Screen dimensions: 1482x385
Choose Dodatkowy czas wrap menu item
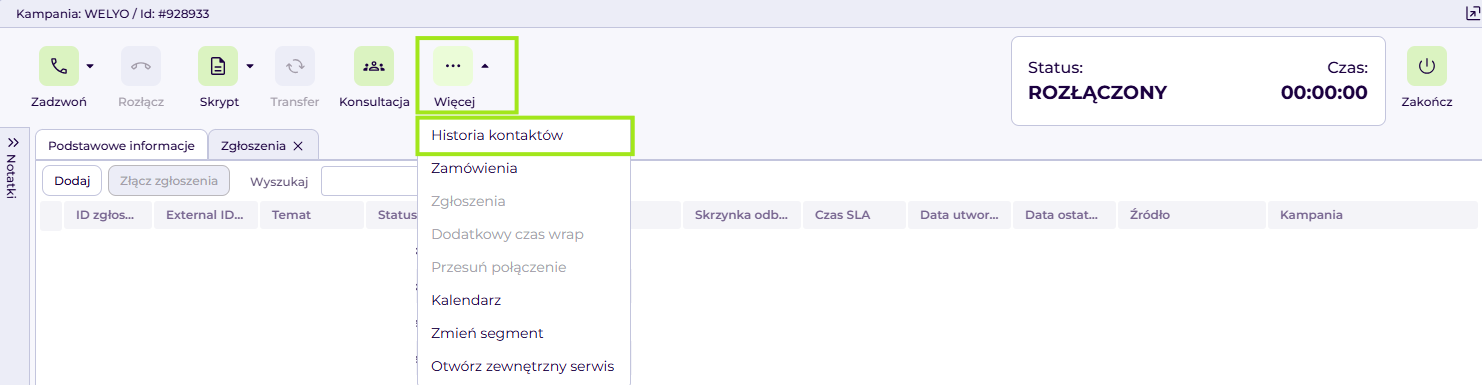click(x=525, y=234)
